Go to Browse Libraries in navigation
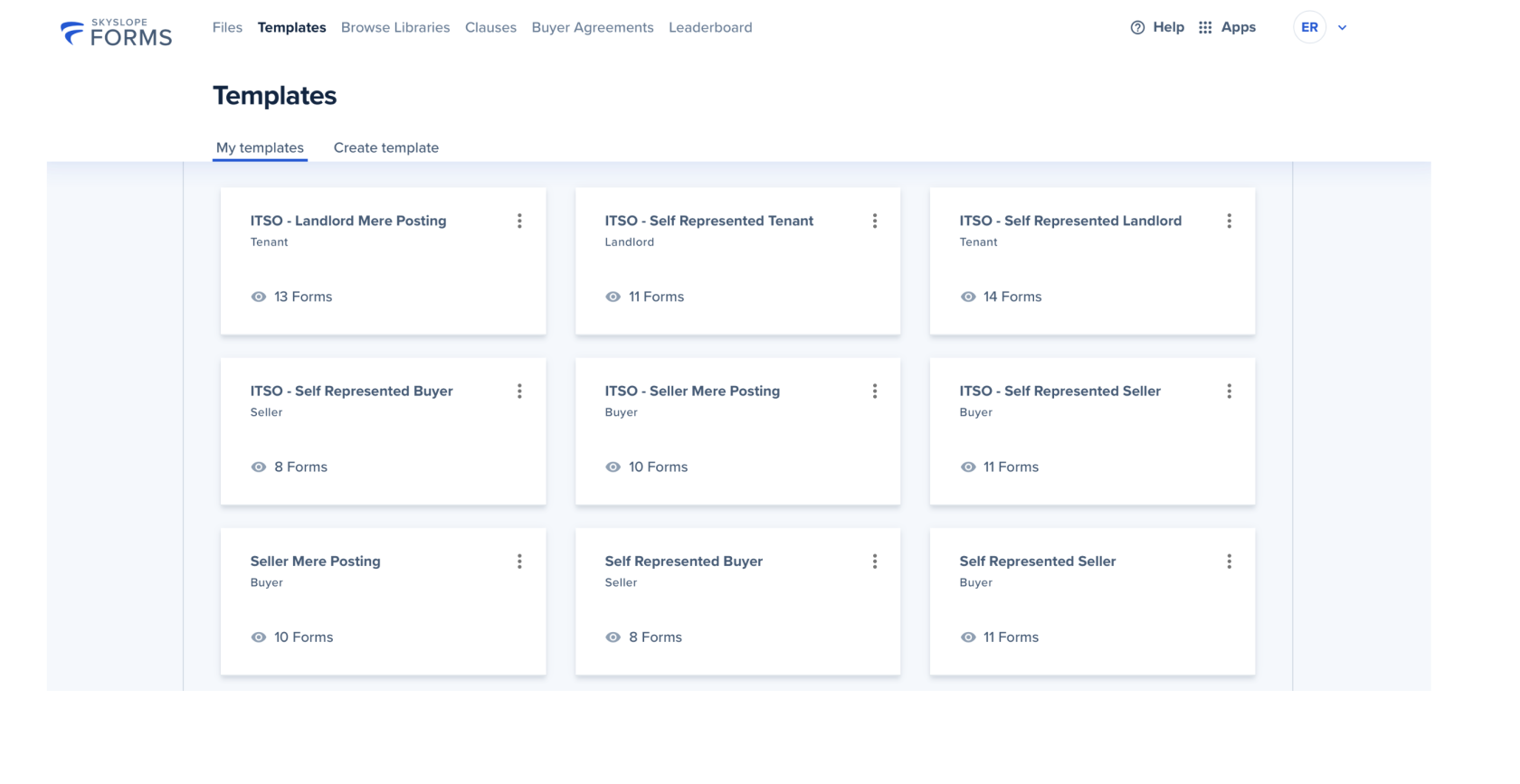The width and height of the screenshot is (1520, 784). [395, 28]
